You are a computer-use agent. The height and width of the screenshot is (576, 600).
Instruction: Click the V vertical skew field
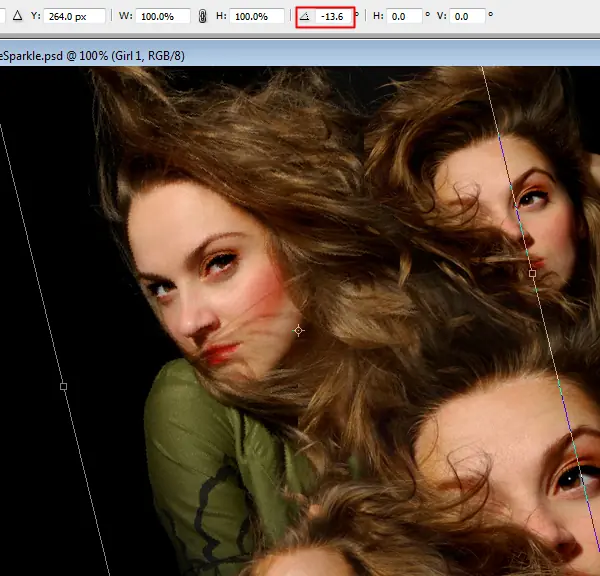467,17
